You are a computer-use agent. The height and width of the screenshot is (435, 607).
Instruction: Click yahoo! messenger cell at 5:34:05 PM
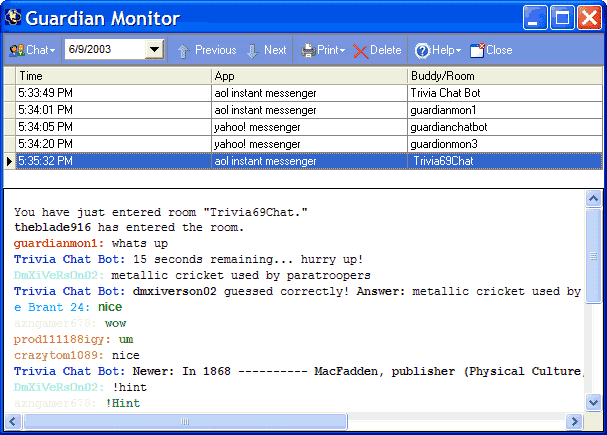(x=309, y=127)
